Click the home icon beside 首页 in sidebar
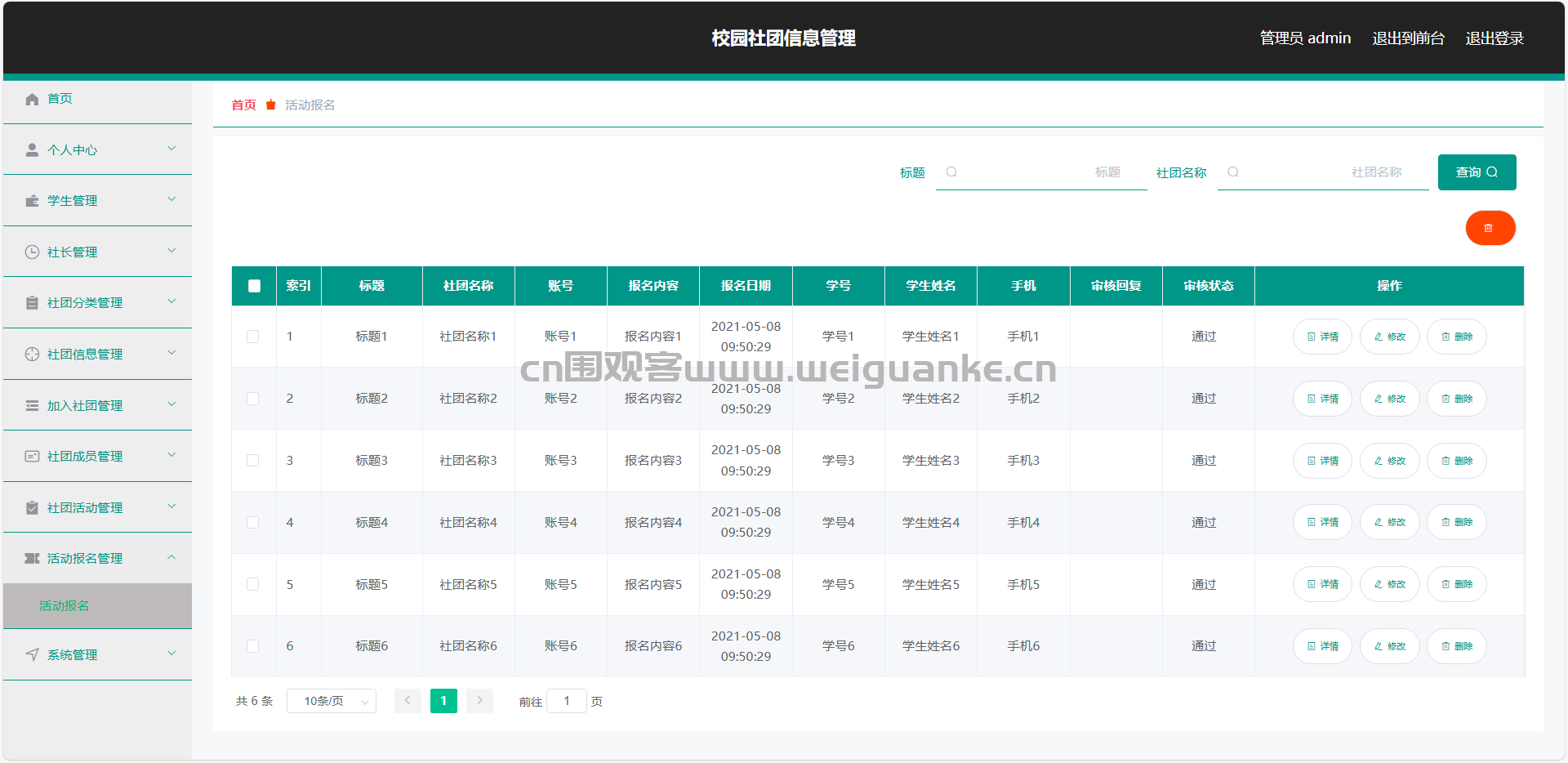 point(32,99)
